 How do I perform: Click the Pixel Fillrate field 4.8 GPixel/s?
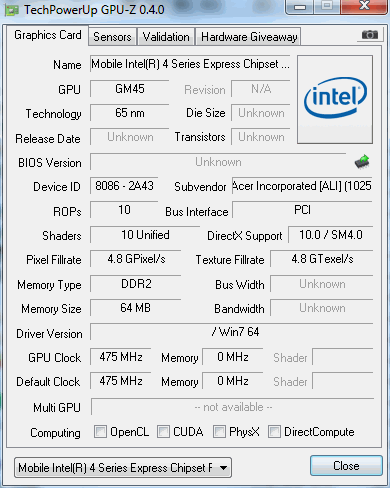pyautogui.click(x=136, y=259)
